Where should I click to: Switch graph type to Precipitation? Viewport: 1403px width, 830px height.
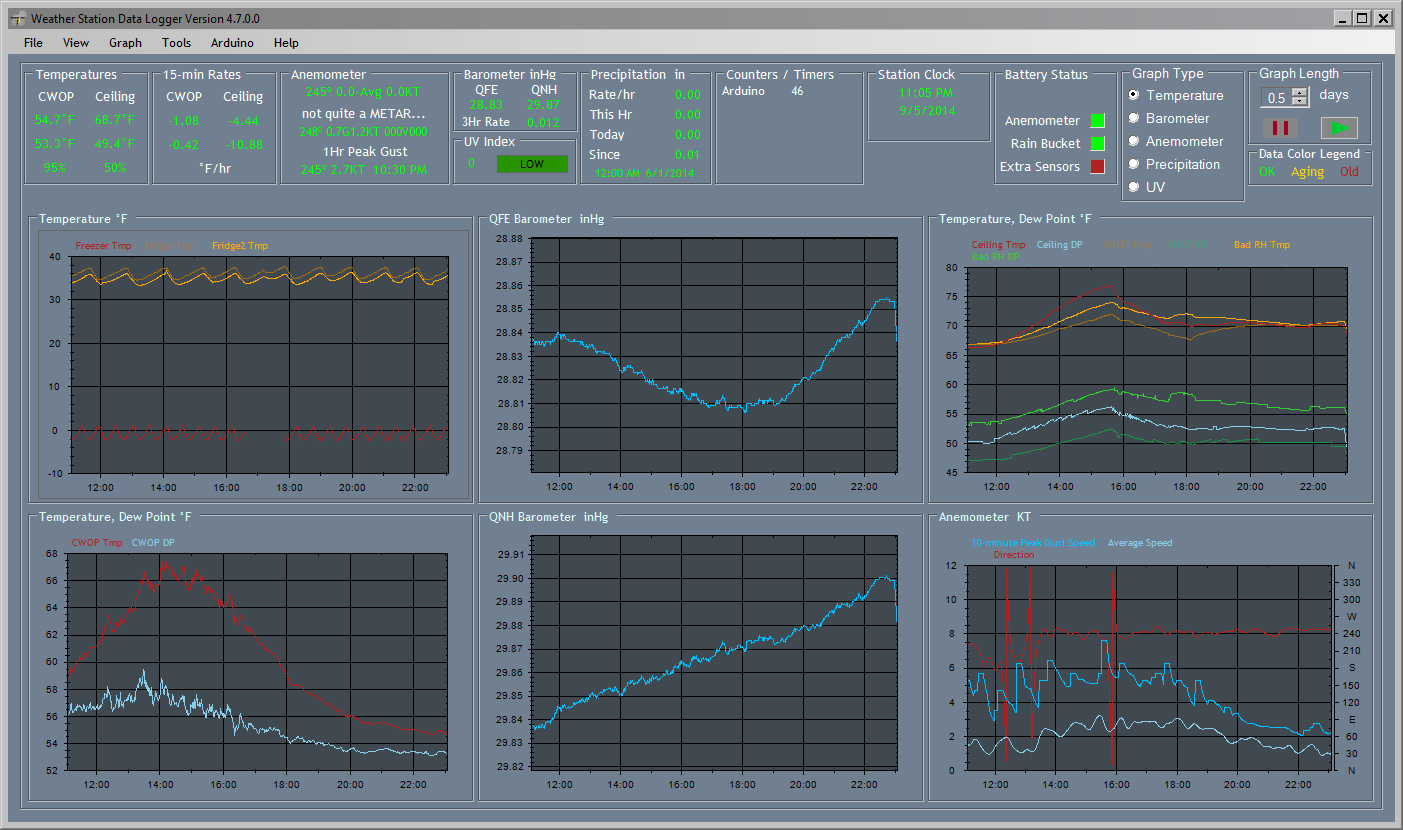(1134, 164)
